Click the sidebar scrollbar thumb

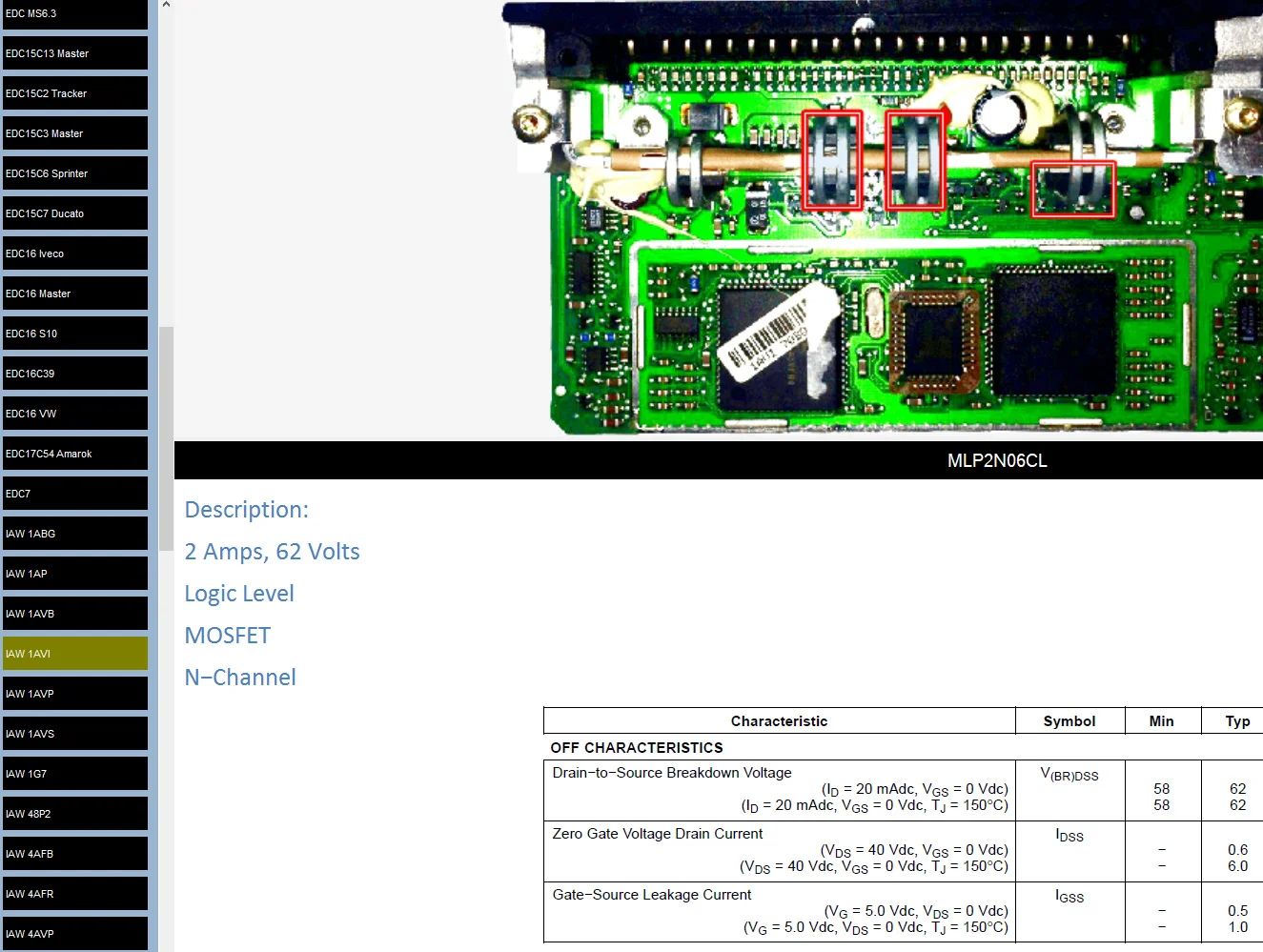click(166, 438)
